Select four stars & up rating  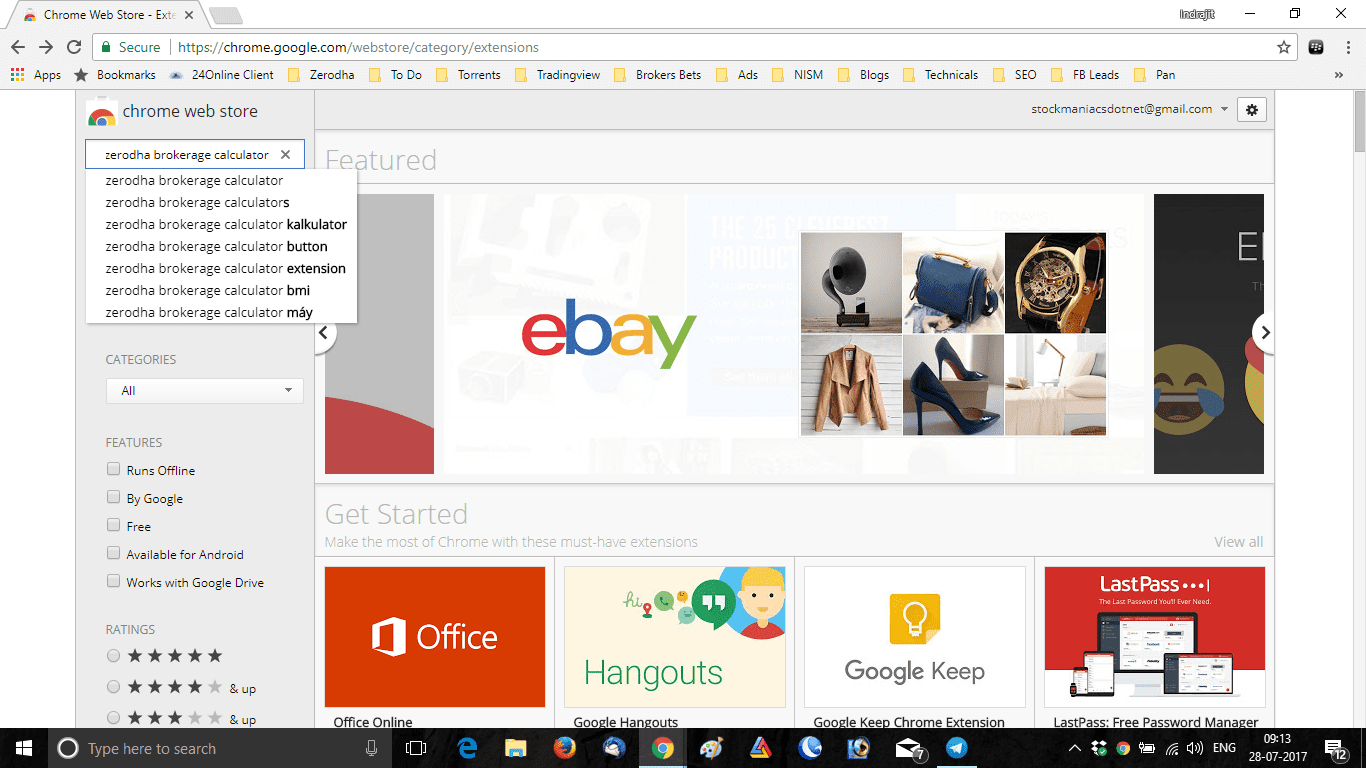point(113,687)
